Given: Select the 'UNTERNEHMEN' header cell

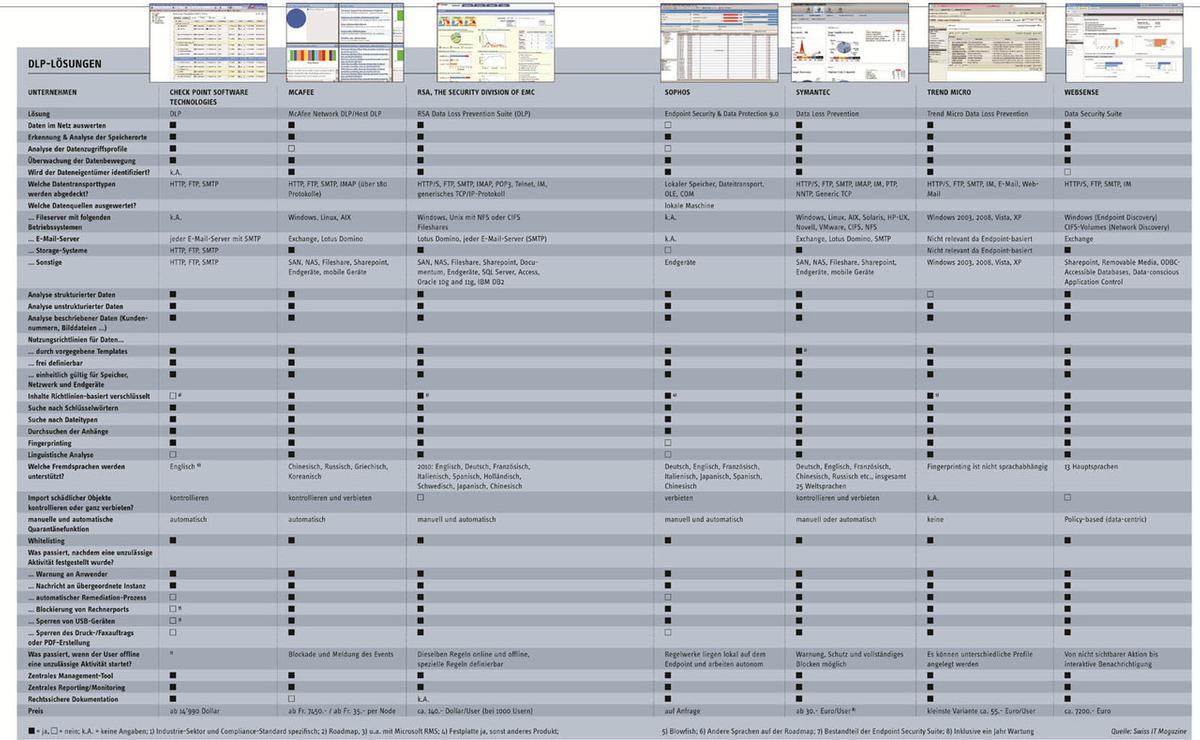Looking at the screenshot, I should [52, 91].
